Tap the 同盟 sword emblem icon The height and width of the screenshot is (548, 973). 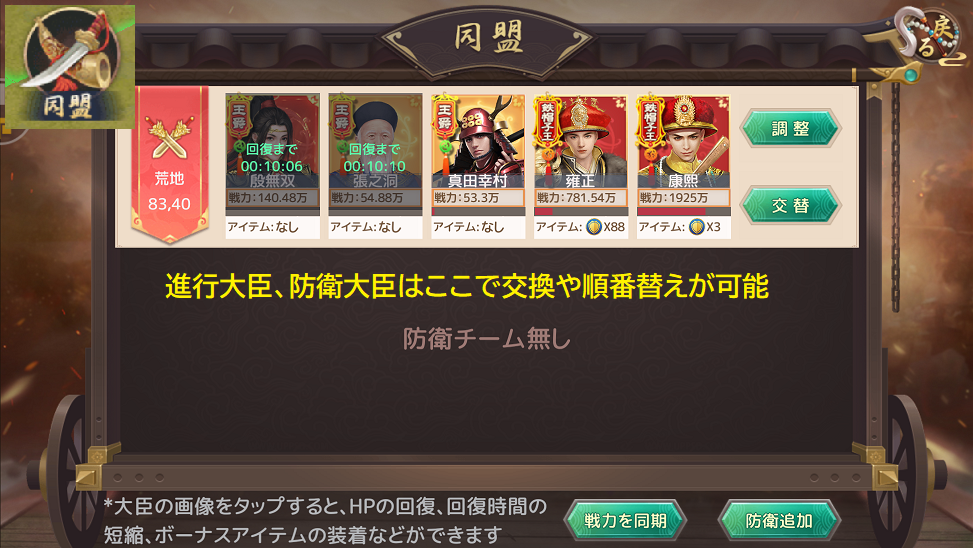tap(70, 66)
